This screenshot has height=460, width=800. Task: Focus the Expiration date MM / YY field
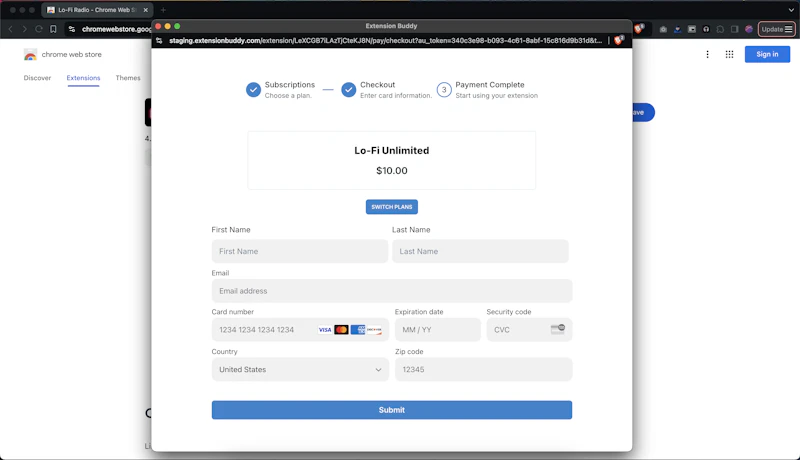(x=438, y=329)
